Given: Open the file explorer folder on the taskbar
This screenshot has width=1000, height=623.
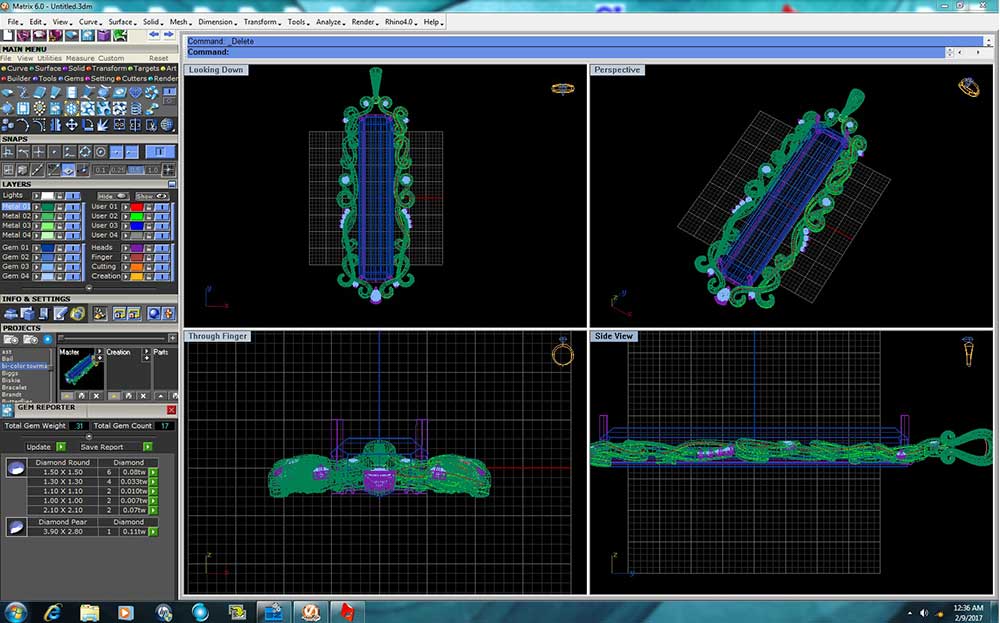Looking at the screenshot, I should tap(90, 613).
